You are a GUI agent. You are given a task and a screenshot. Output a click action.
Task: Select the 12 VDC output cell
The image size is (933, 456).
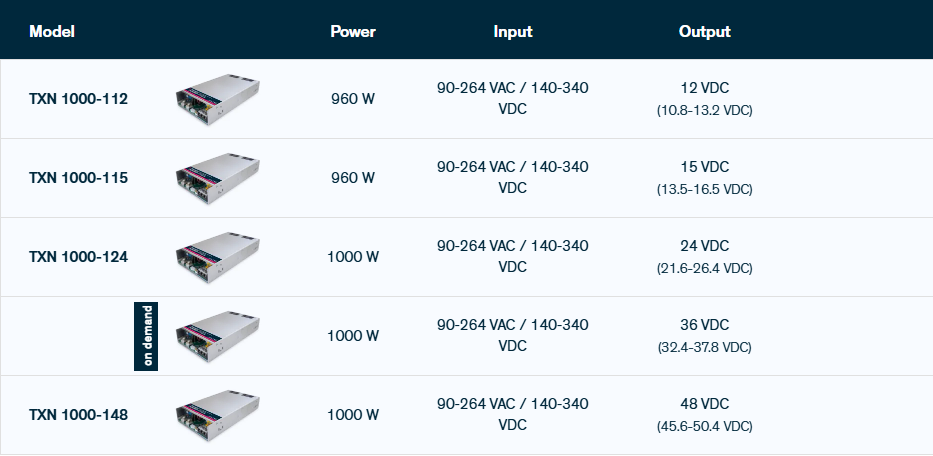coord(705,99)
